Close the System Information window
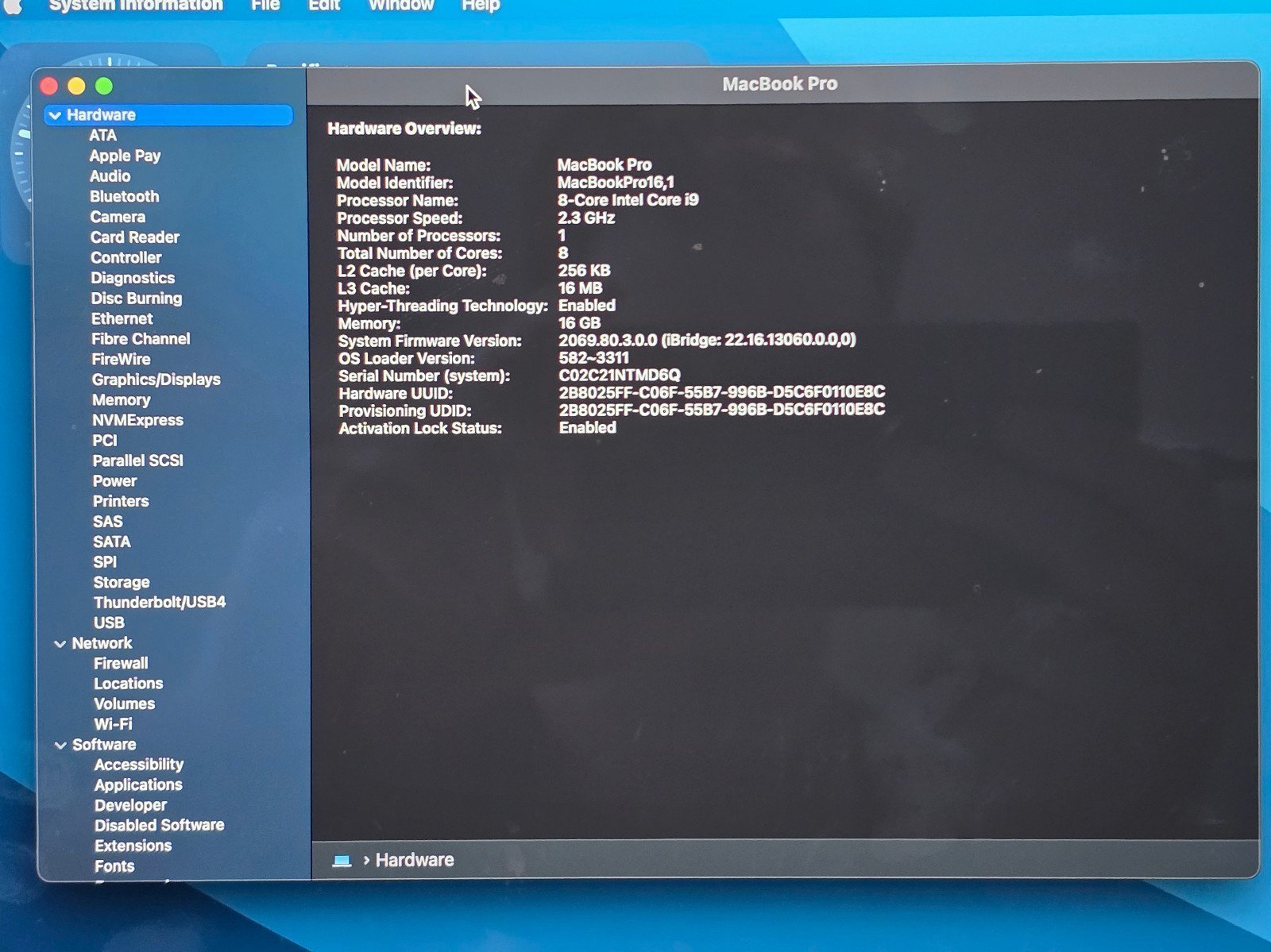Screen dimensions: 1271x952 pyautogui.click(x=49, y=86)
